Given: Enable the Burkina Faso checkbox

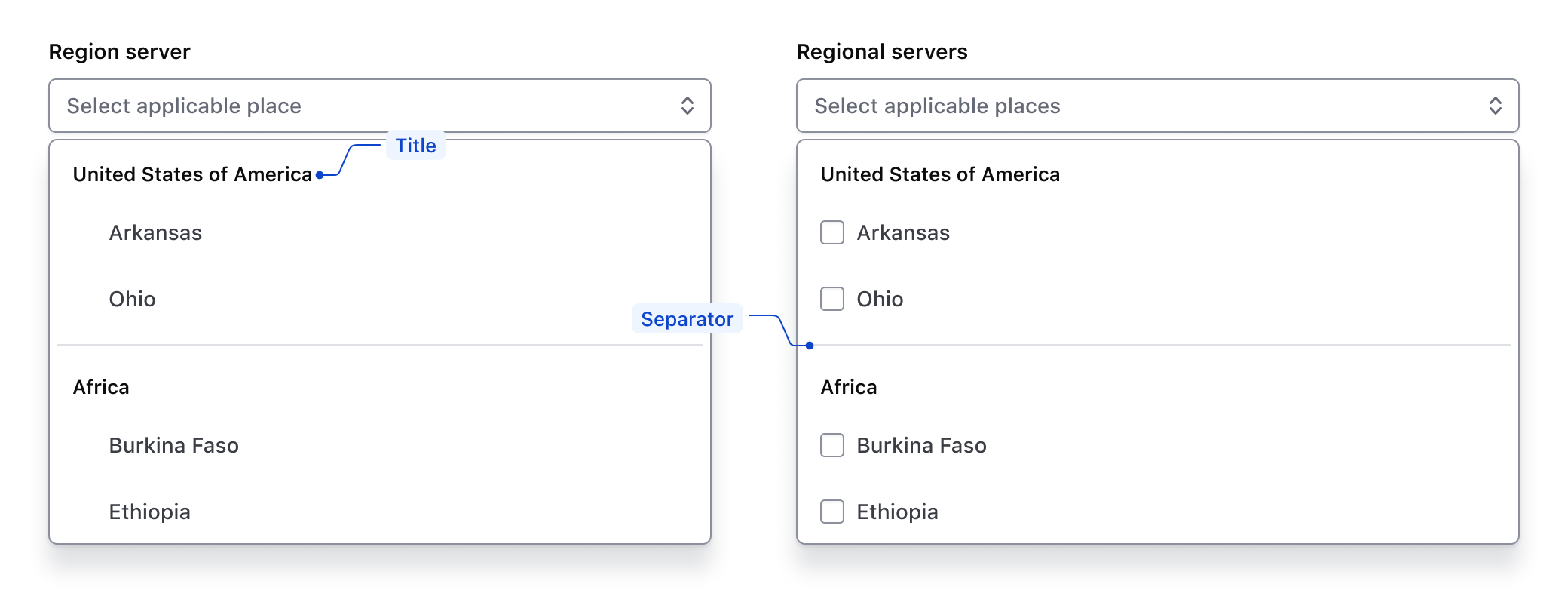Looking at the screenshot, I should 832,446.
